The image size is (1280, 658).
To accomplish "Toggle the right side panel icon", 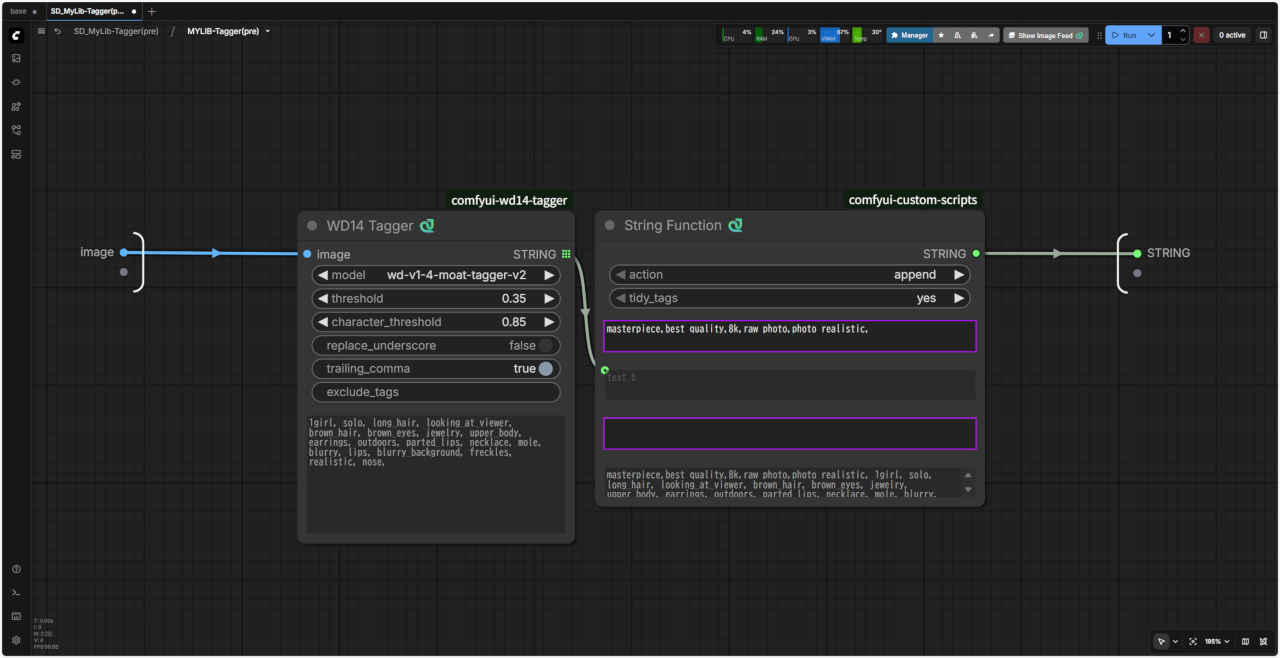I will click(x=1263, y=35).
